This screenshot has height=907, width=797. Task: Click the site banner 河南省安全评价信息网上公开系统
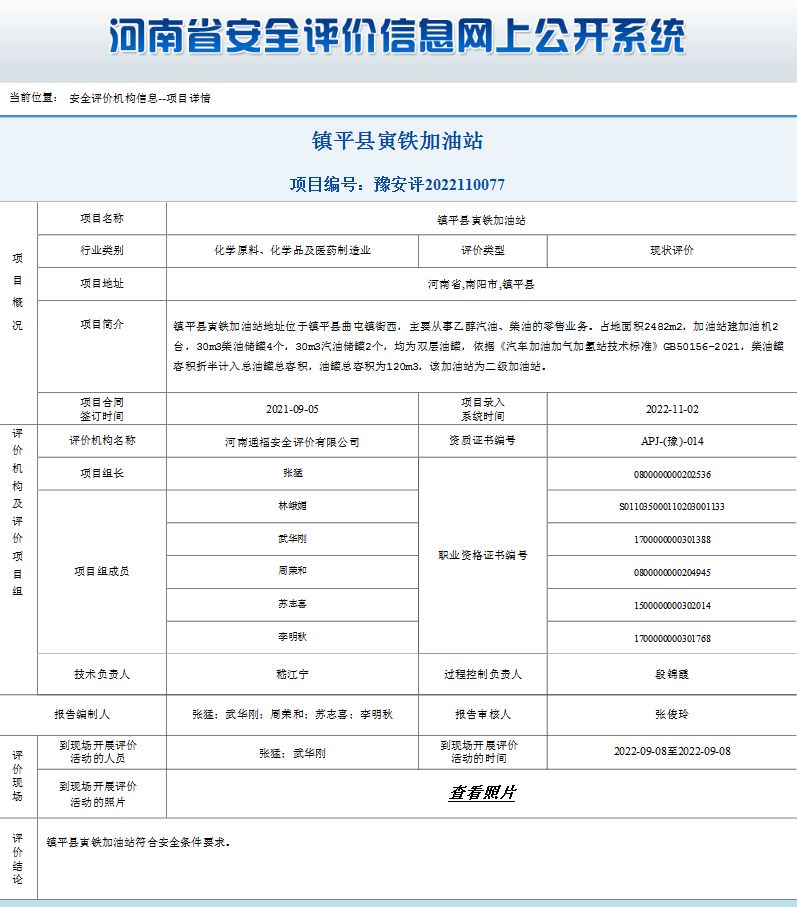397,36
